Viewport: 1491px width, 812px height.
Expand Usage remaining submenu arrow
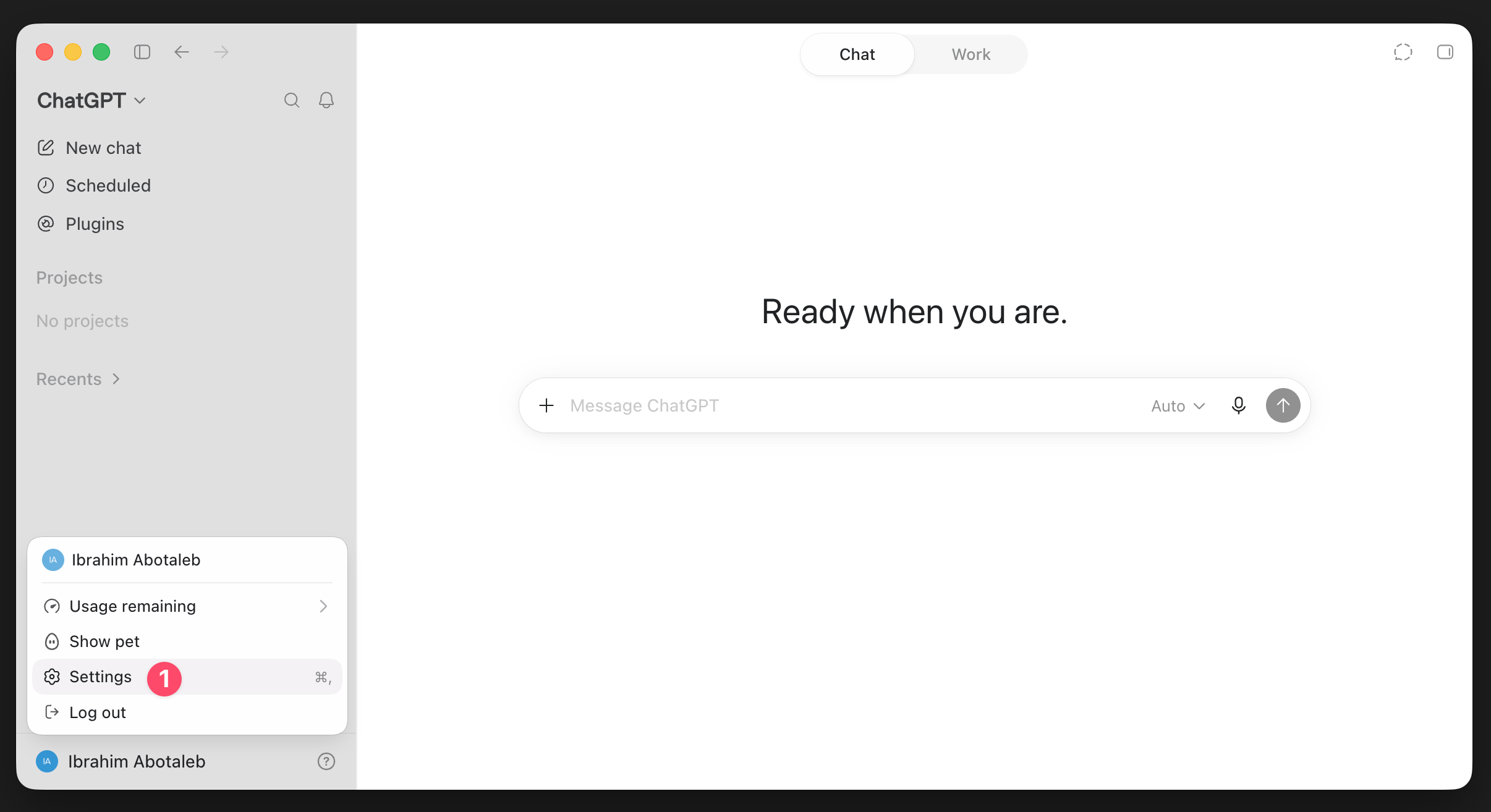323,606
